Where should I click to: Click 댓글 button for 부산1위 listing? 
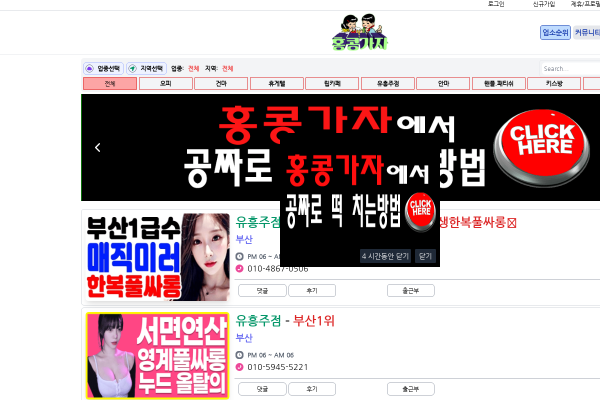tap(262, 389)
